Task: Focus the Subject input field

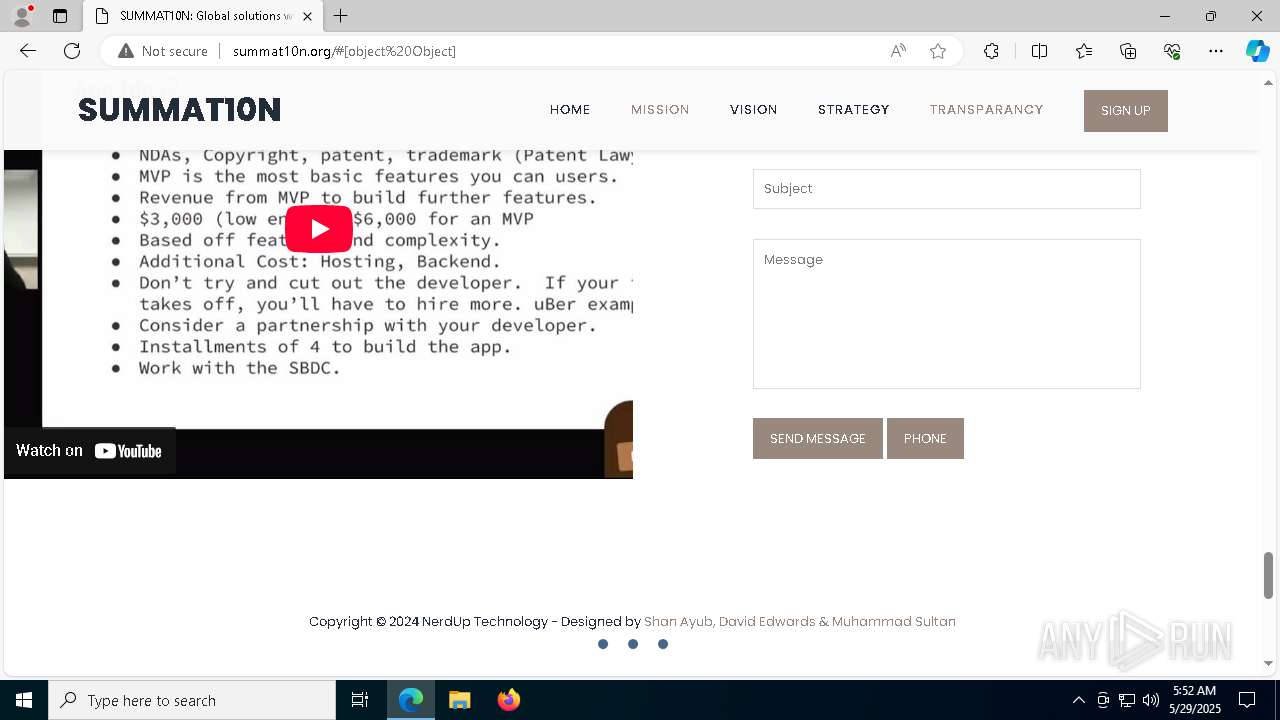Action: point(946,189)
